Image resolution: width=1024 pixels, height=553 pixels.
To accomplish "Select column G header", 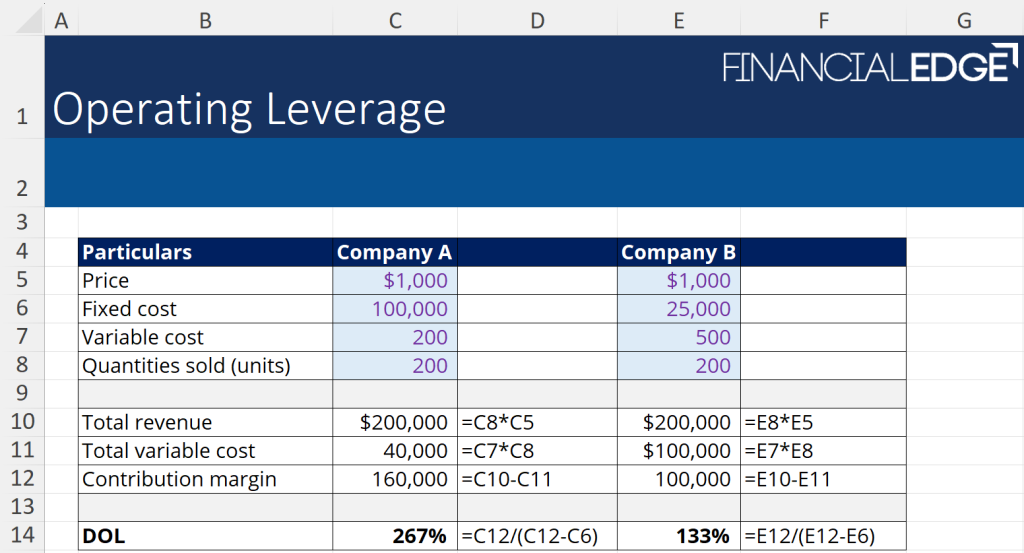I will [964, 19].
